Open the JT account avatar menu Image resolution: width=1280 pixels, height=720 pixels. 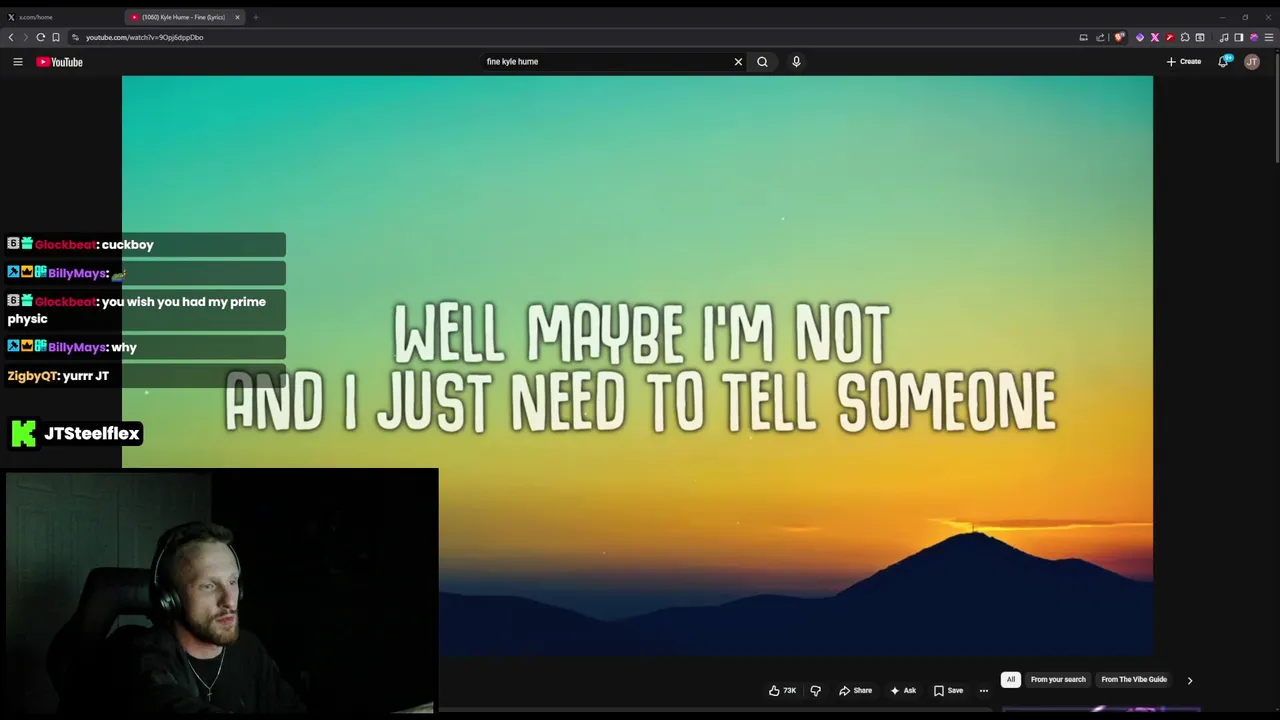pos(1251,62)
